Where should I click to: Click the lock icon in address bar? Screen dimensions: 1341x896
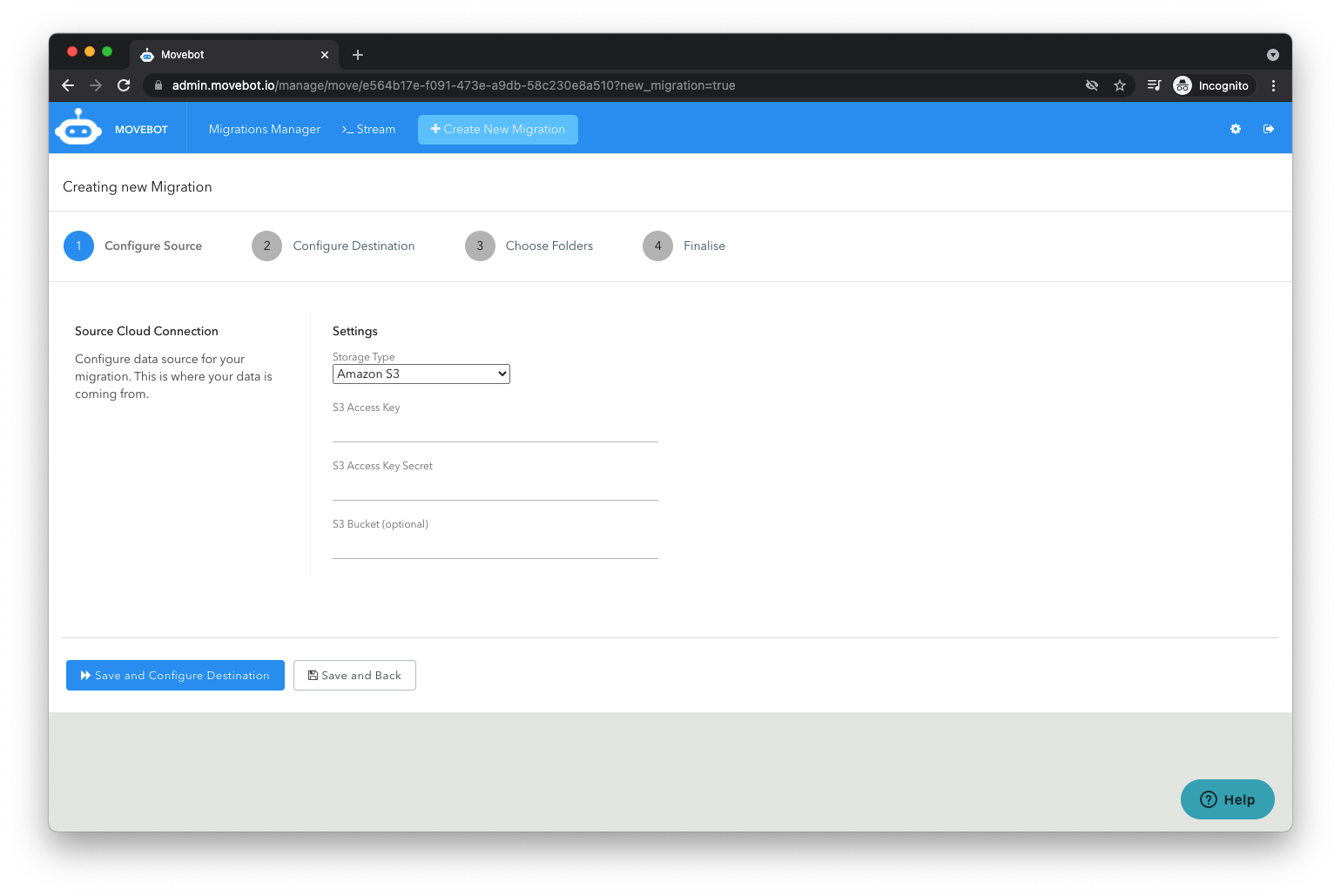[x=158, y=85]
